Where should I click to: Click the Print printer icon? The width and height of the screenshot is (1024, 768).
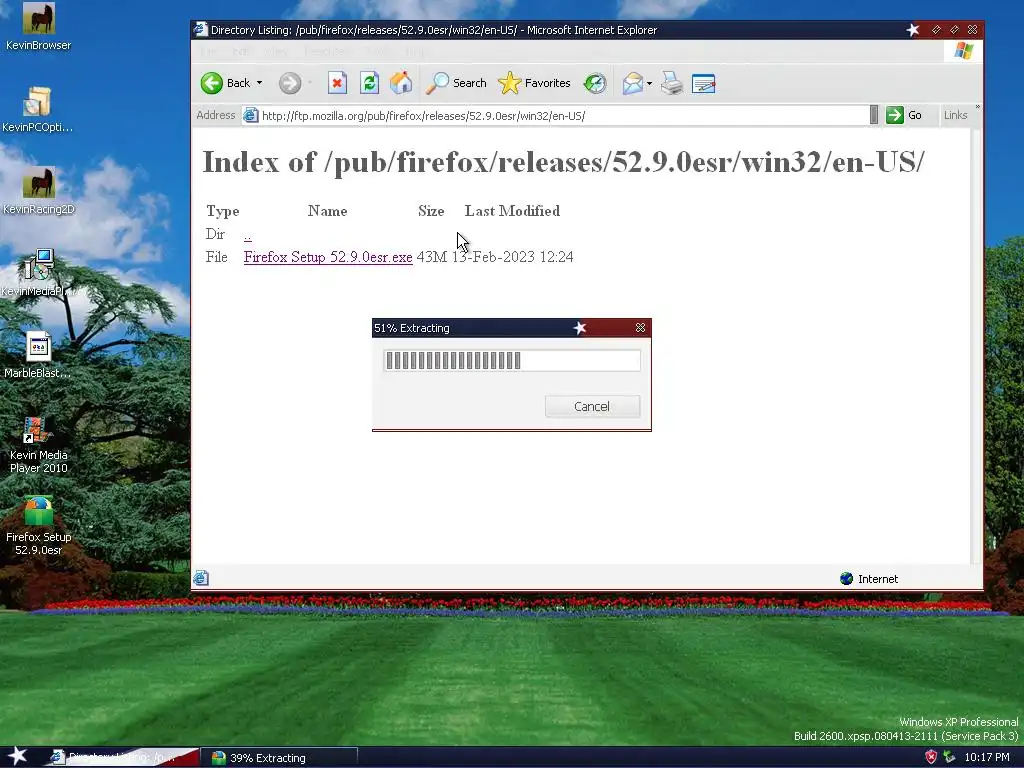pyautogui.click(x=671, y=83)
